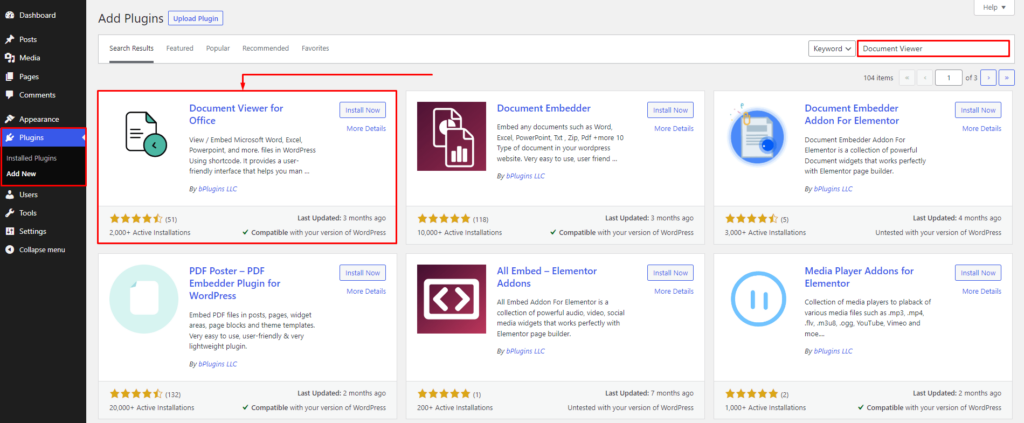The image size is (1024, 423).
Task: Go to last page of results
Action: [x=1007, y=78]
